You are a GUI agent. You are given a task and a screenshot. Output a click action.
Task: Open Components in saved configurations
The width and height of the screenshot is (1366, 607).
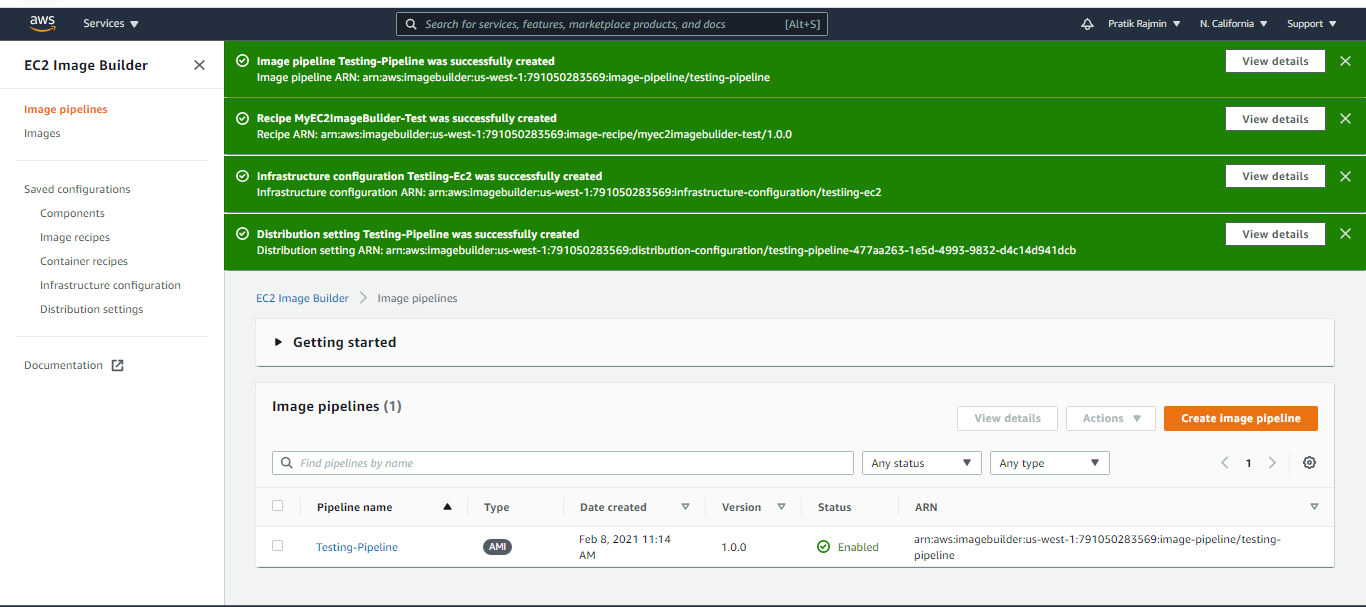coord(72,213)
